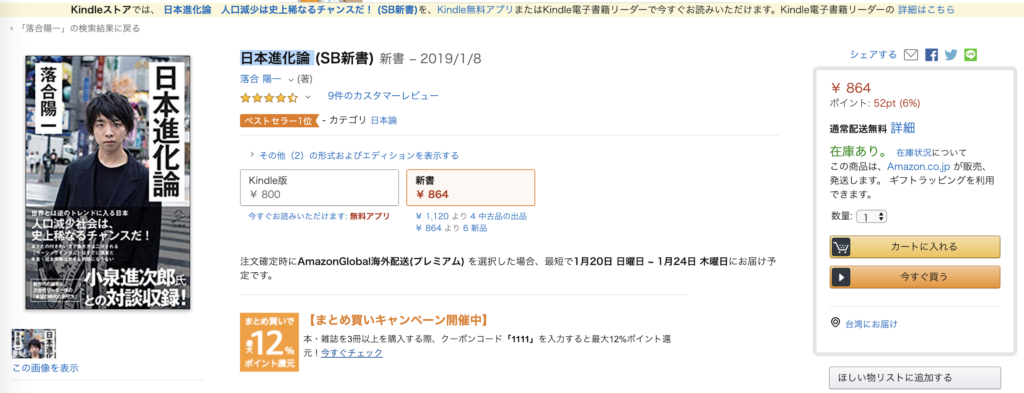Image resolution: width=1024 pixels, height=393 pixels.
Task: Go back to 落合陽一 search results
Action: pos(74,28)
